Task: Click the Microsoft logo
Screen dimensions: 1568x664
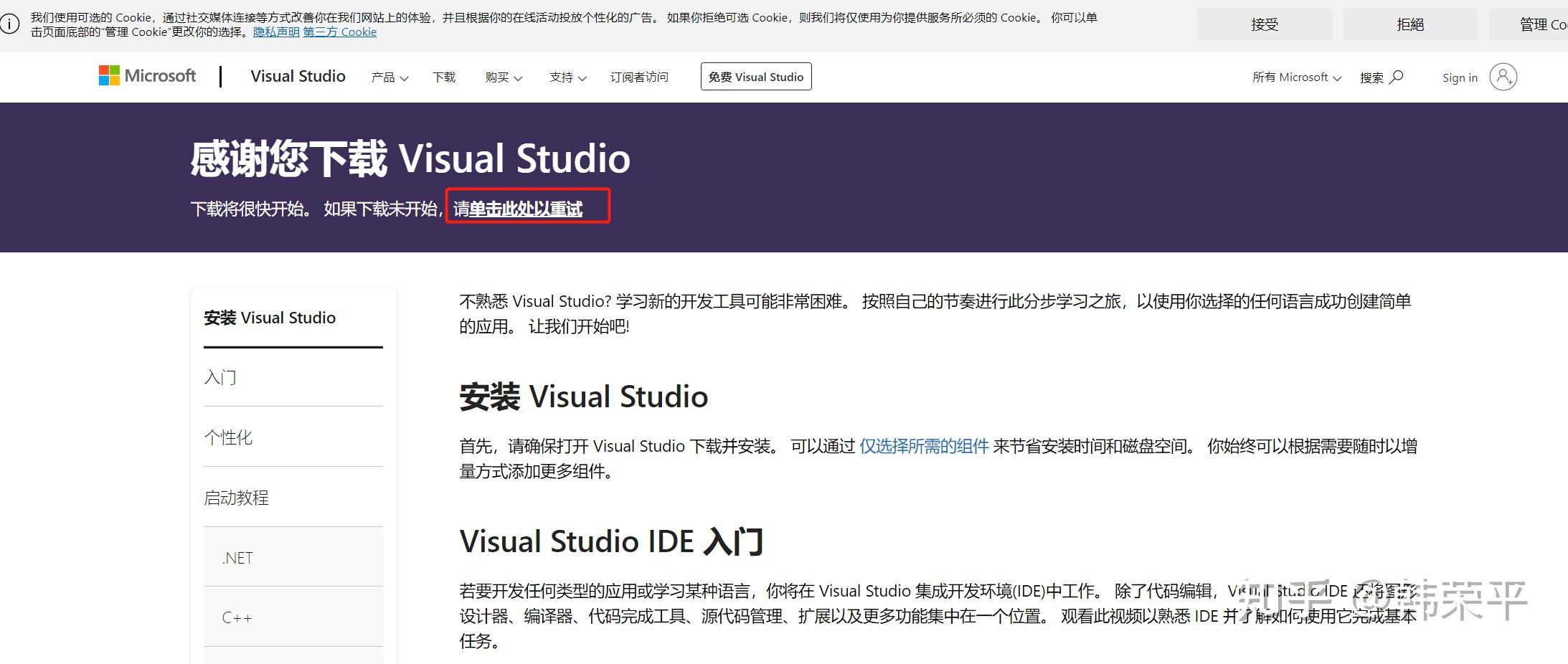Action: point(147,76)
